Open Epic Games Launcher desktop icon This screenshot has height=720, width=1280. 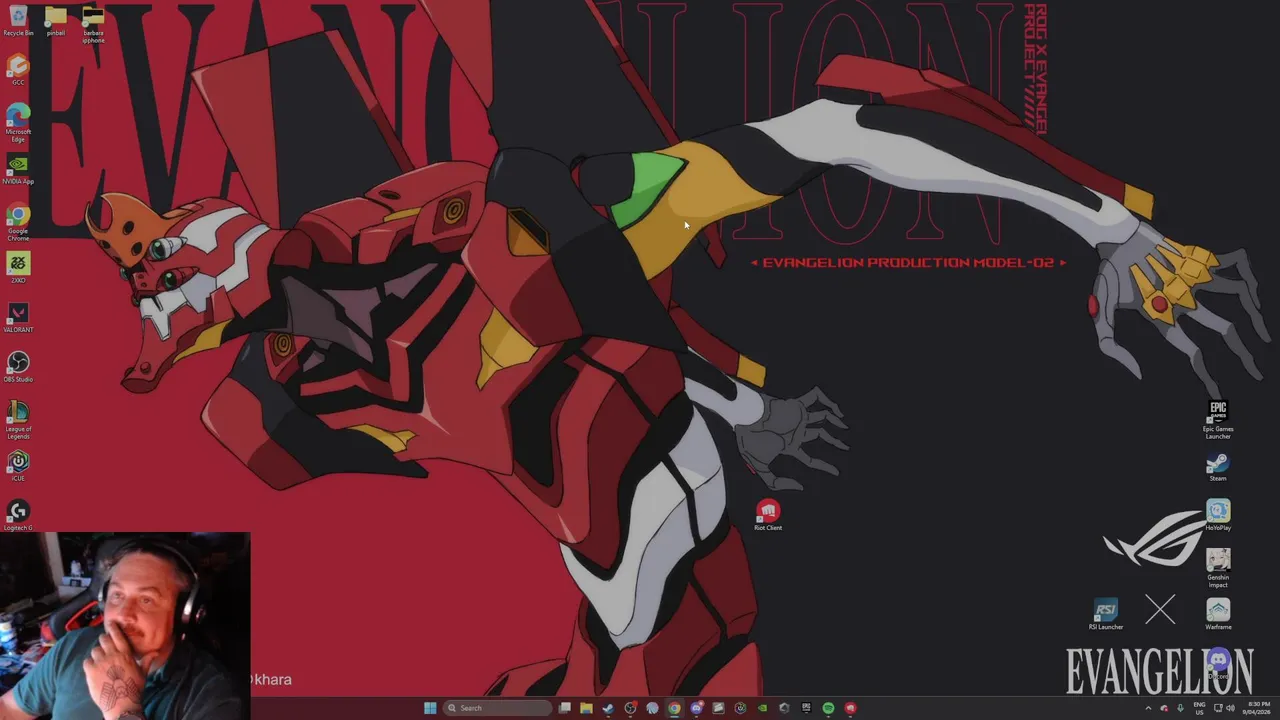coord(1218,420)
